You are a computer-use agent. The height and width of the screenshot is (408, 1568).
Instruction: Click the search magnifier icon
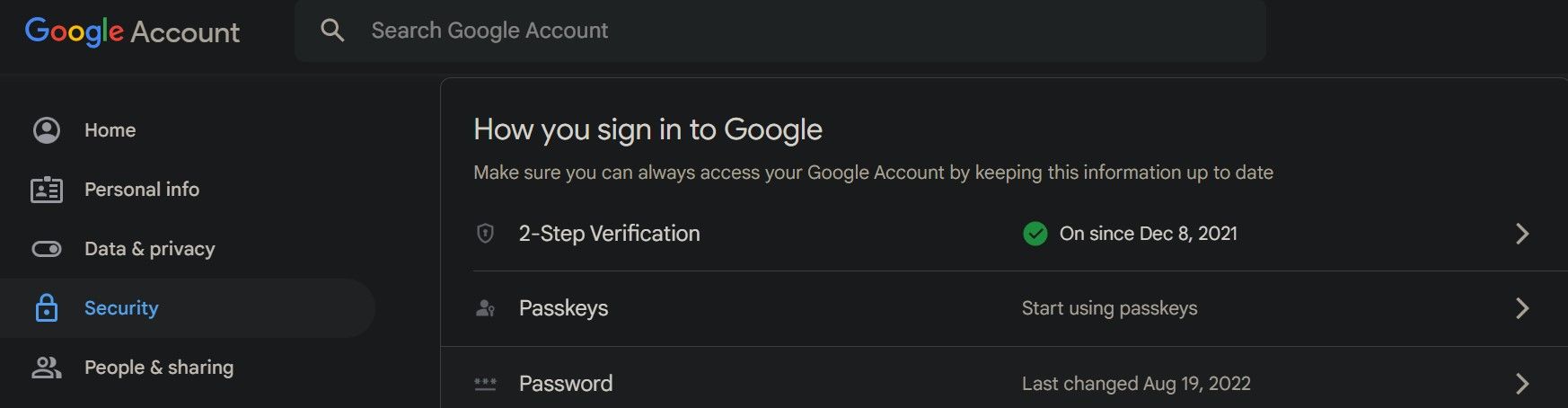click(332, 31)
